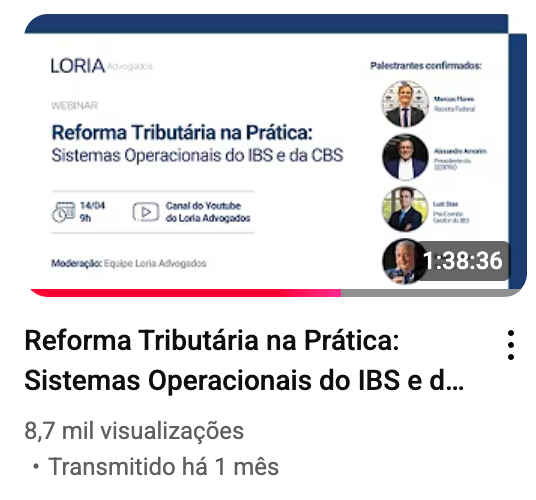Click the 1:38:36 duration badge
Screen dimensions: 536x500
pos(463,261)
